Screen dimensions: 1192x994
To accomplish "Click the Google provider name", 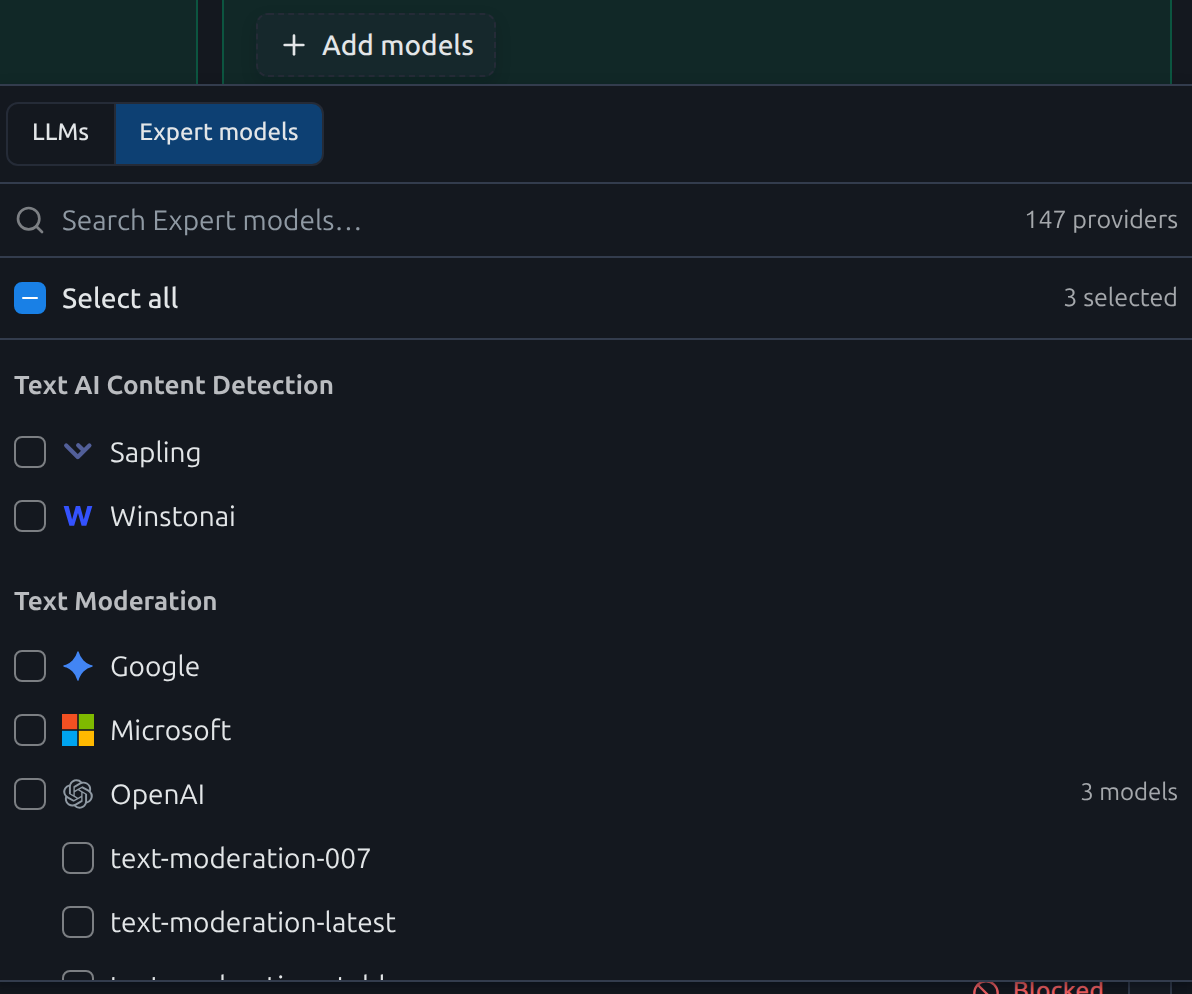I will click(155, 667).
